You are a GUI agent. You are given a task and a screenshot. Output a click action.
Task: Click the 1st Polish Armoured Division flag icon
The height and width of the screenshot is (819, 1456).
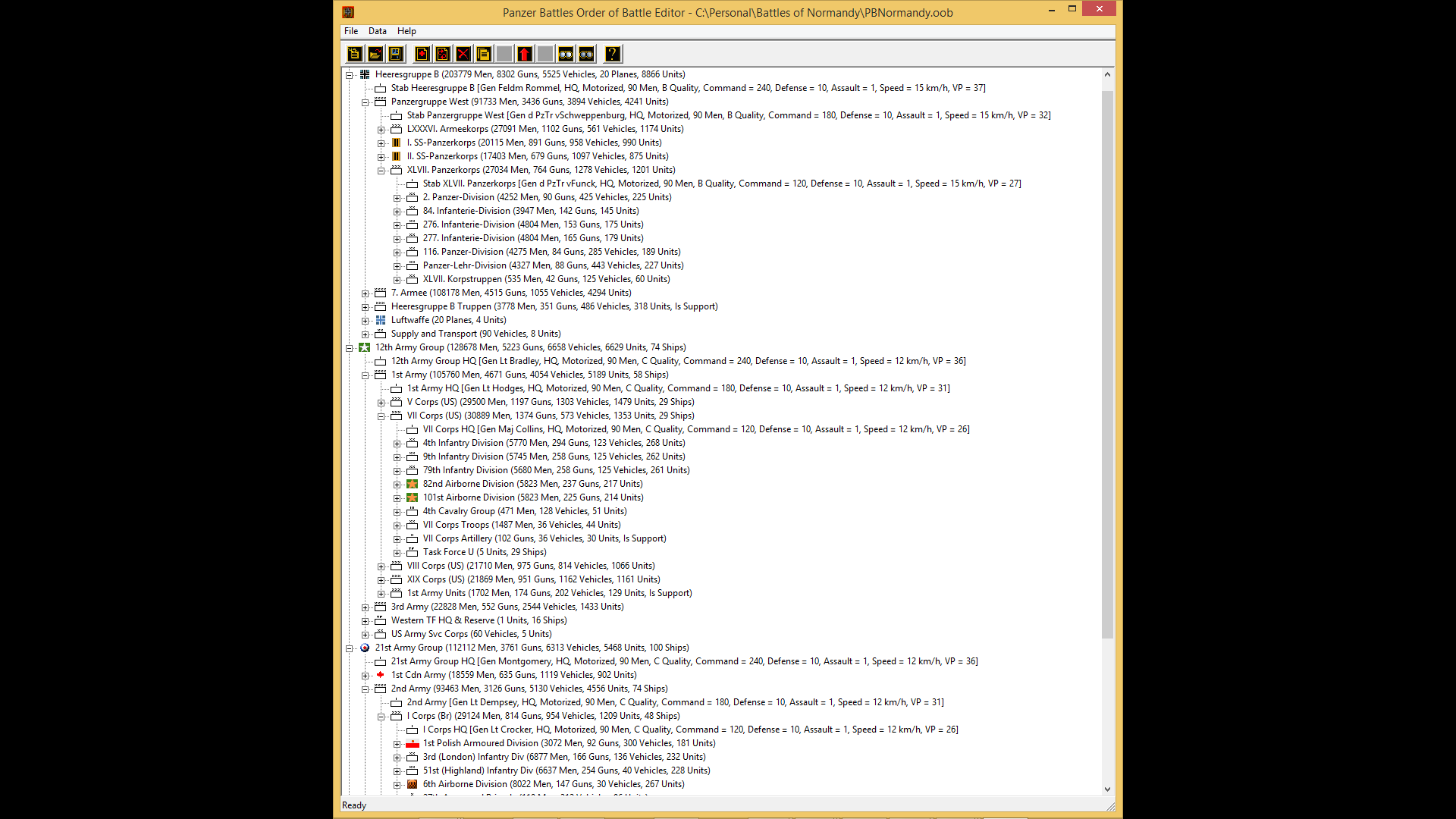[x=412, y=743]
